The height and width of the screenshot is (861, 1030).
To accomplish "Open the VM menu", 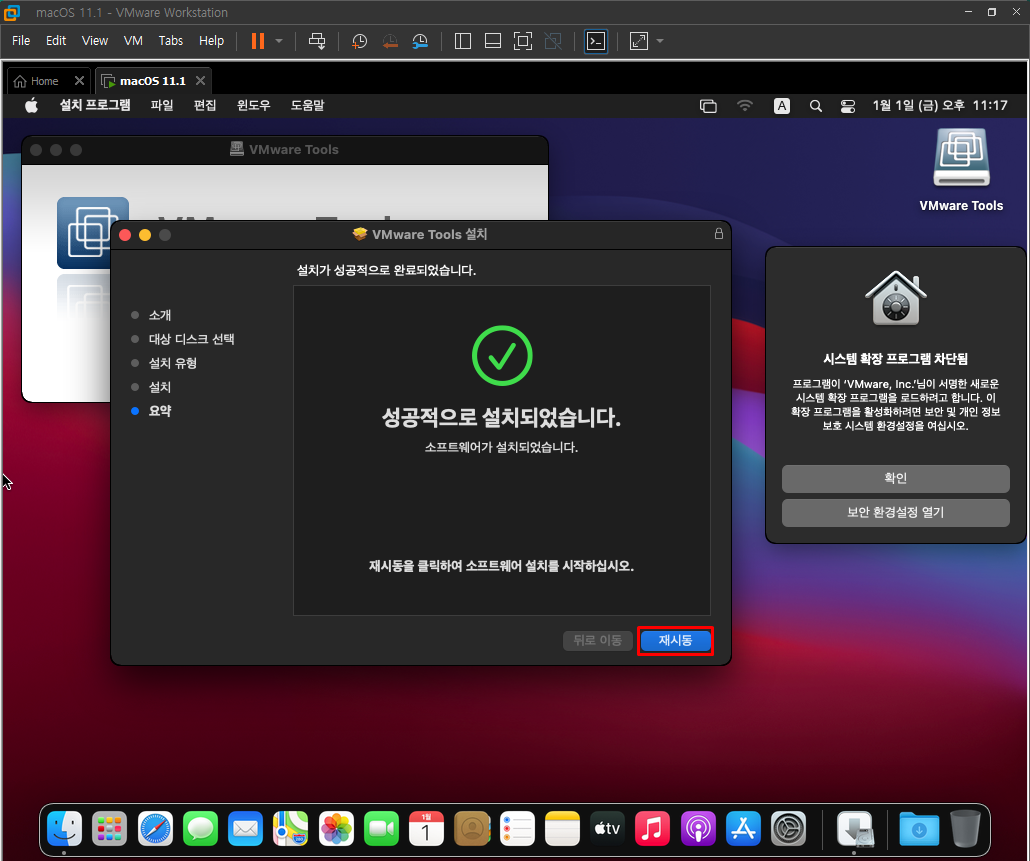I will tap(133, 41).
